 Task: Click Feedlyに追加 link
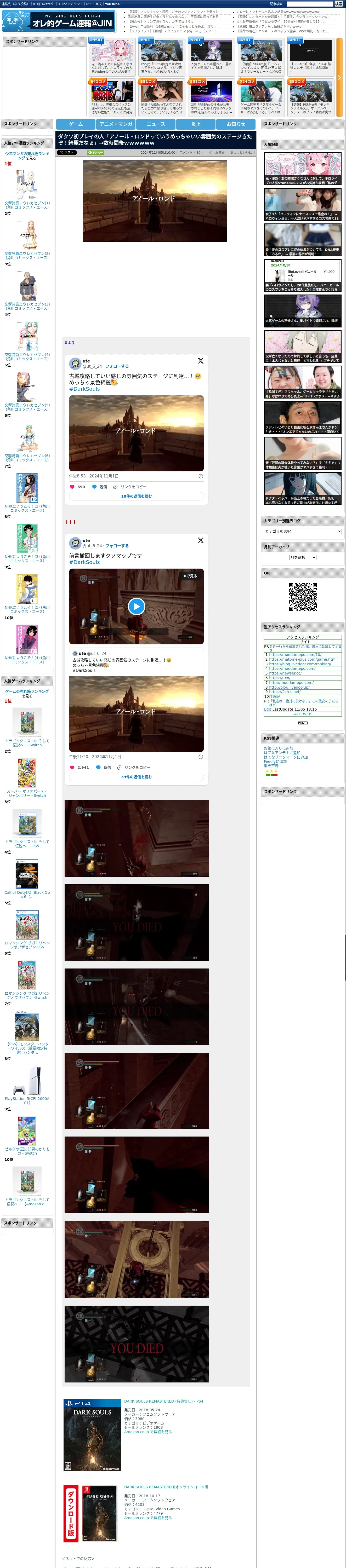click(275, 762)
